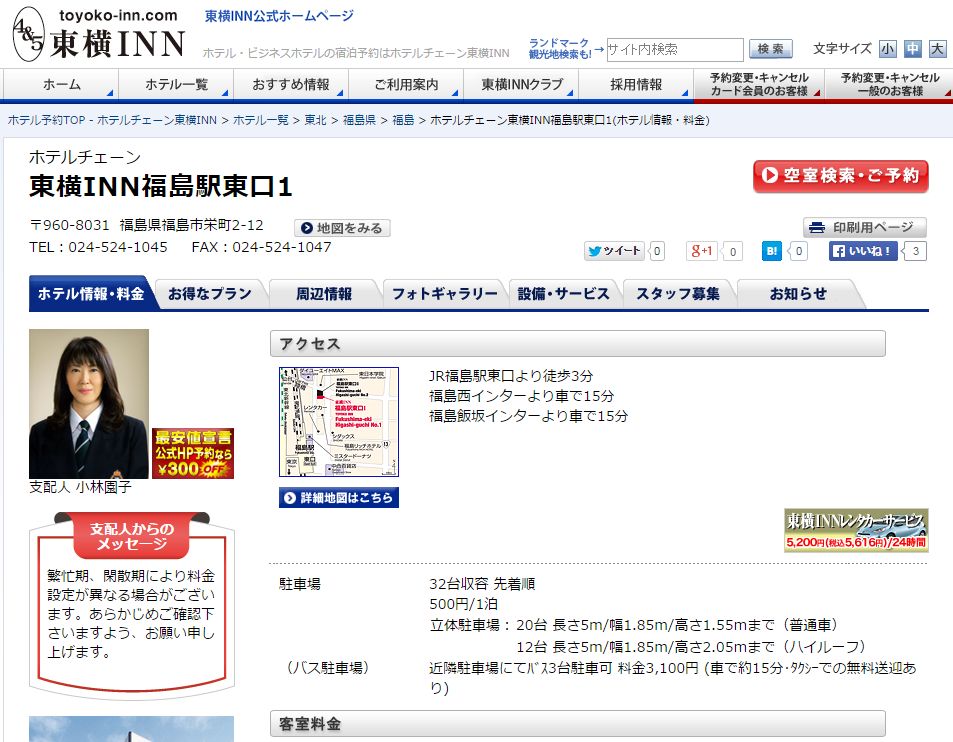This screenshot has width=953, height=742.
Task: Click the 32台収容 先着順 parking text
Action: pos(482,584)
